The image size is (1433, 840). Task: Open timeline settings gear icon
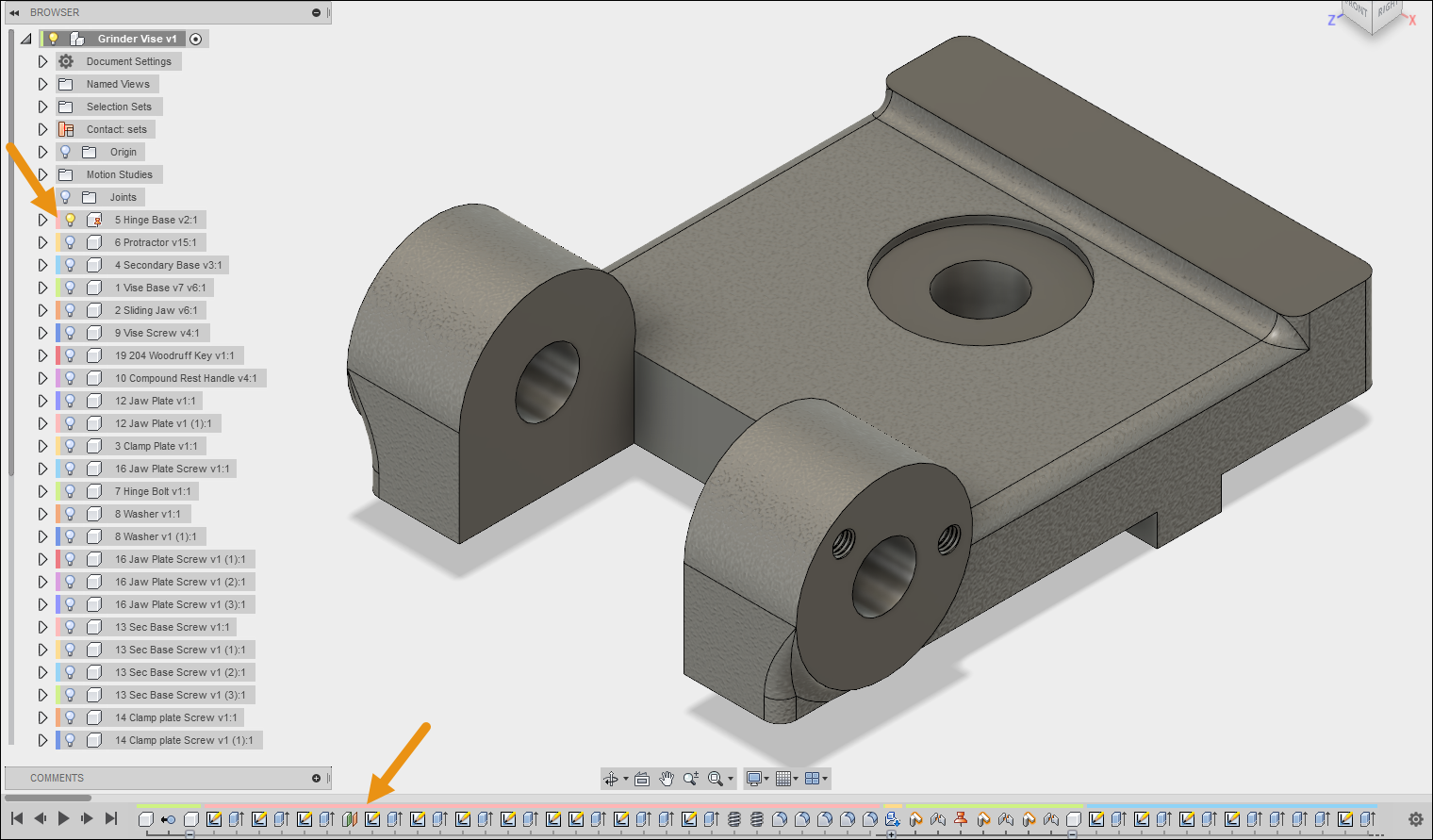(1415, 819)
